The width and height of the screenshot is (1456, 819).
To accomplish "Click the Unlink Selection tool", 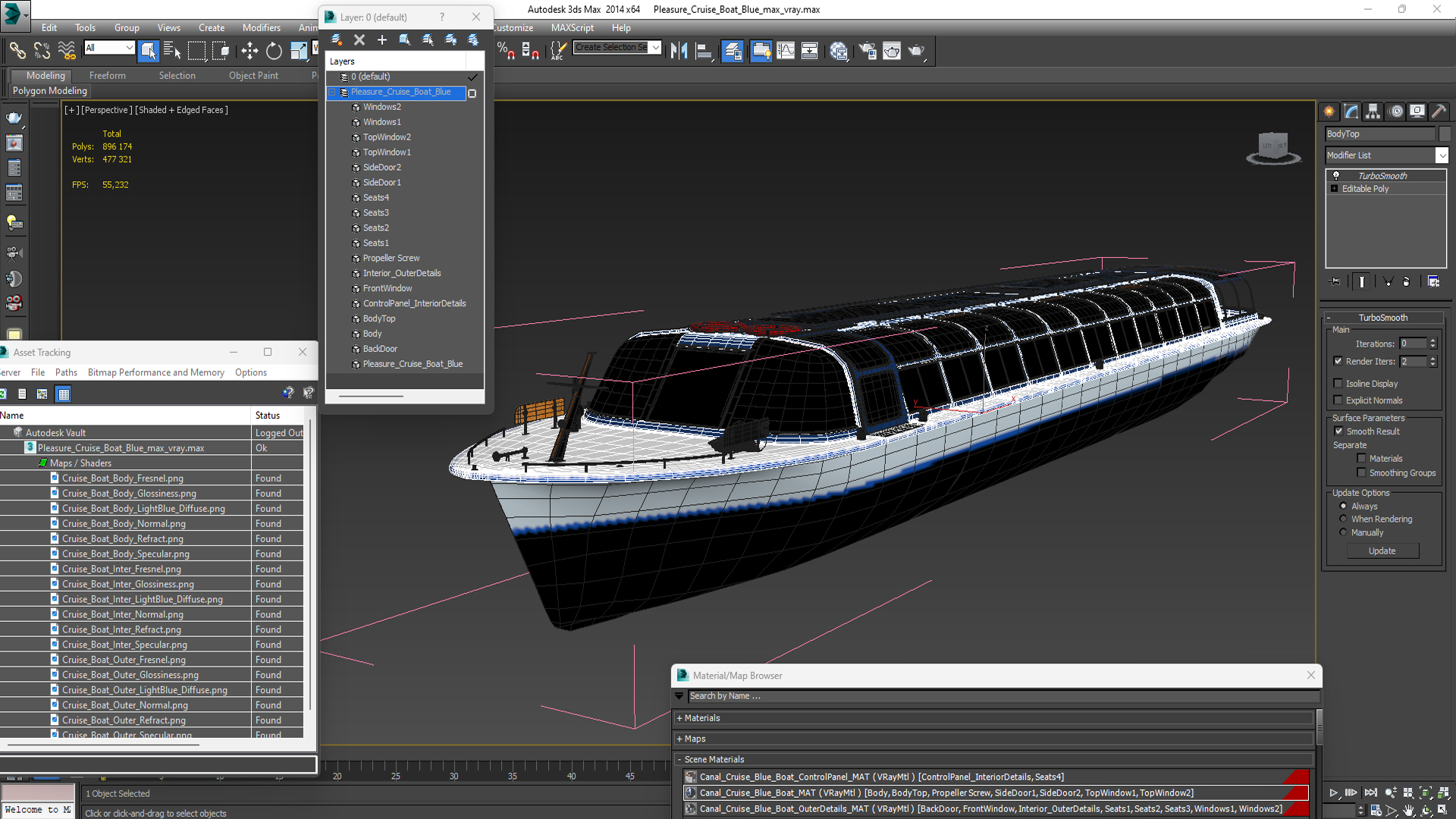I will click(x=42, y=51).
